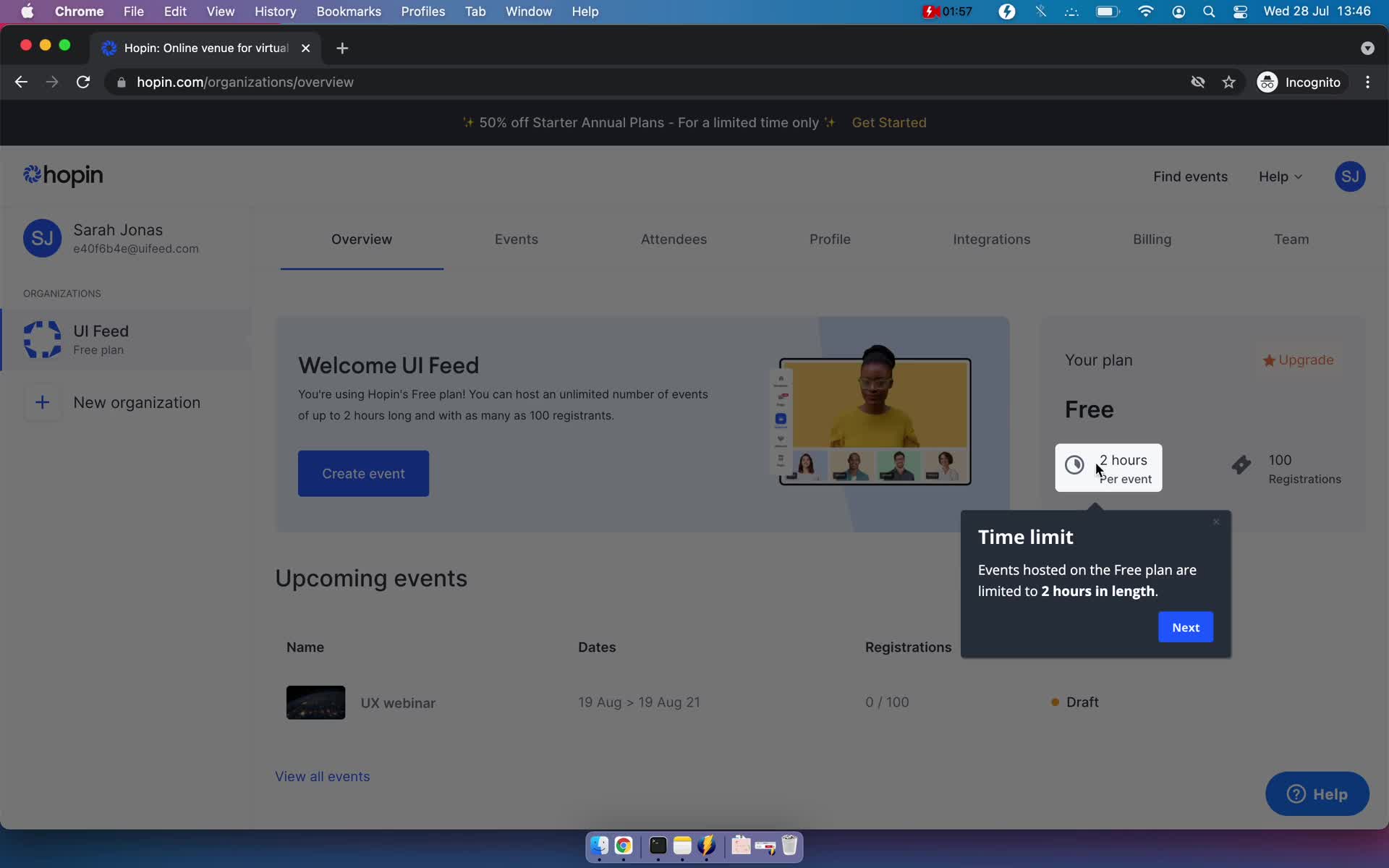Click the Incognito profile indicator
The image size is (1389, 868).
pyautogui.click(x=1299, y=82)
